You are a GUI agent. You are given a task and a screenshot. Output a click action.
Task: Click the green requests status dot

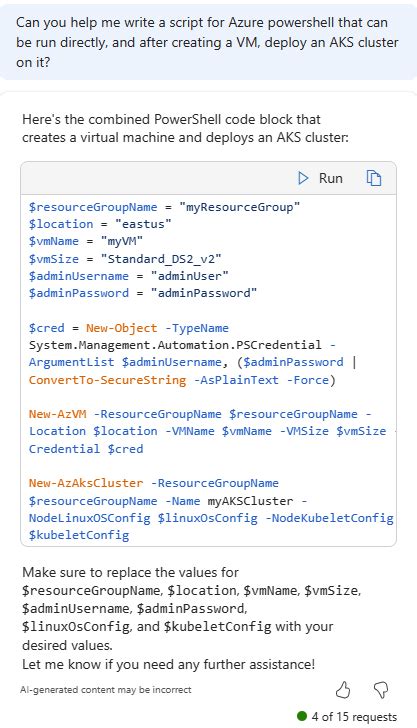tap(302, 715)
